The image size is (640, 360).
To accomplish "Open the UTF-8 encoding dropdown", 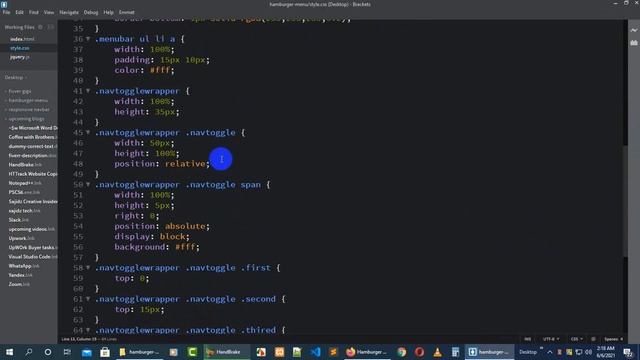I will point(551,339).
